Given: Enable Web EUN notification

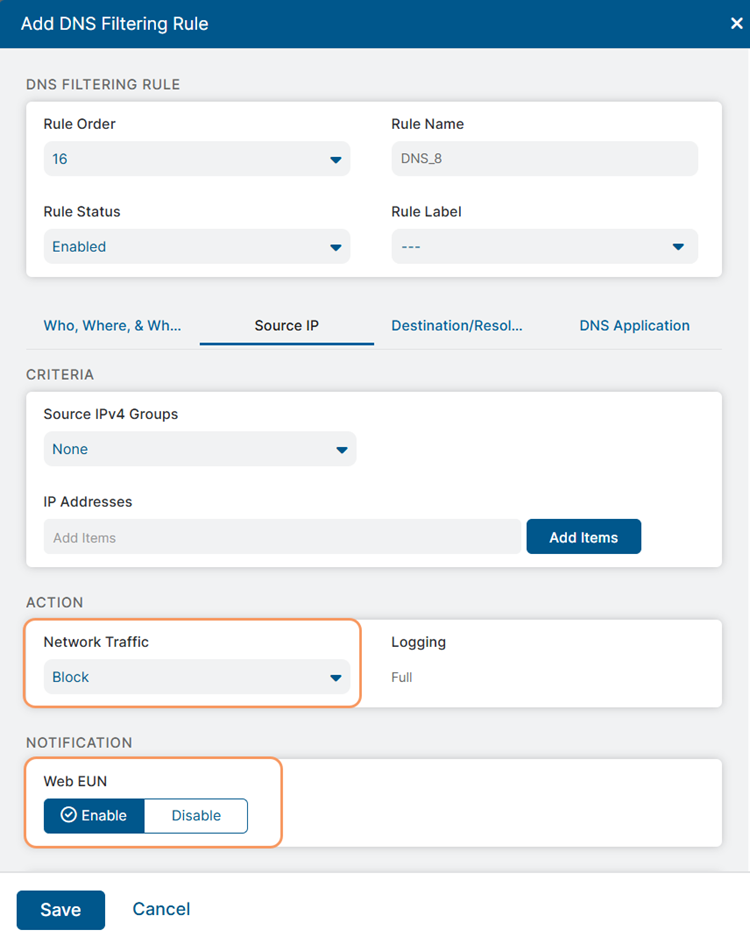Looking at the screenshot, I should 94,815.
